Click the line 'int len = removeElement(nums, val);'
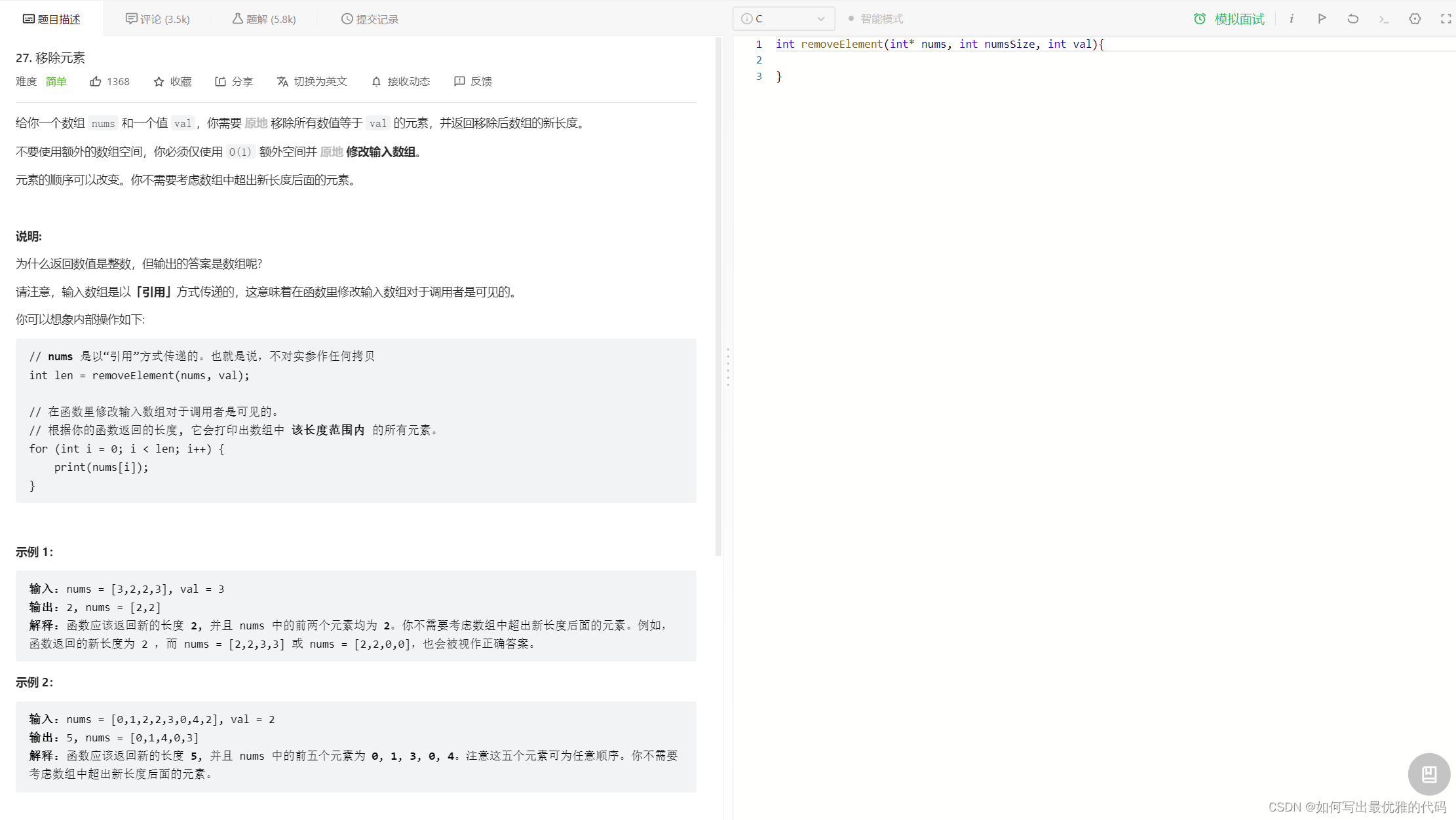 (140, 375)
